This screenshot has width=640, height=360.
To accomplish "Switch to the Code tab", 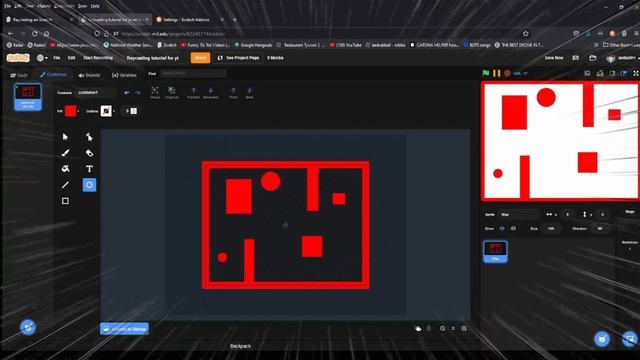I will [19, 75].
